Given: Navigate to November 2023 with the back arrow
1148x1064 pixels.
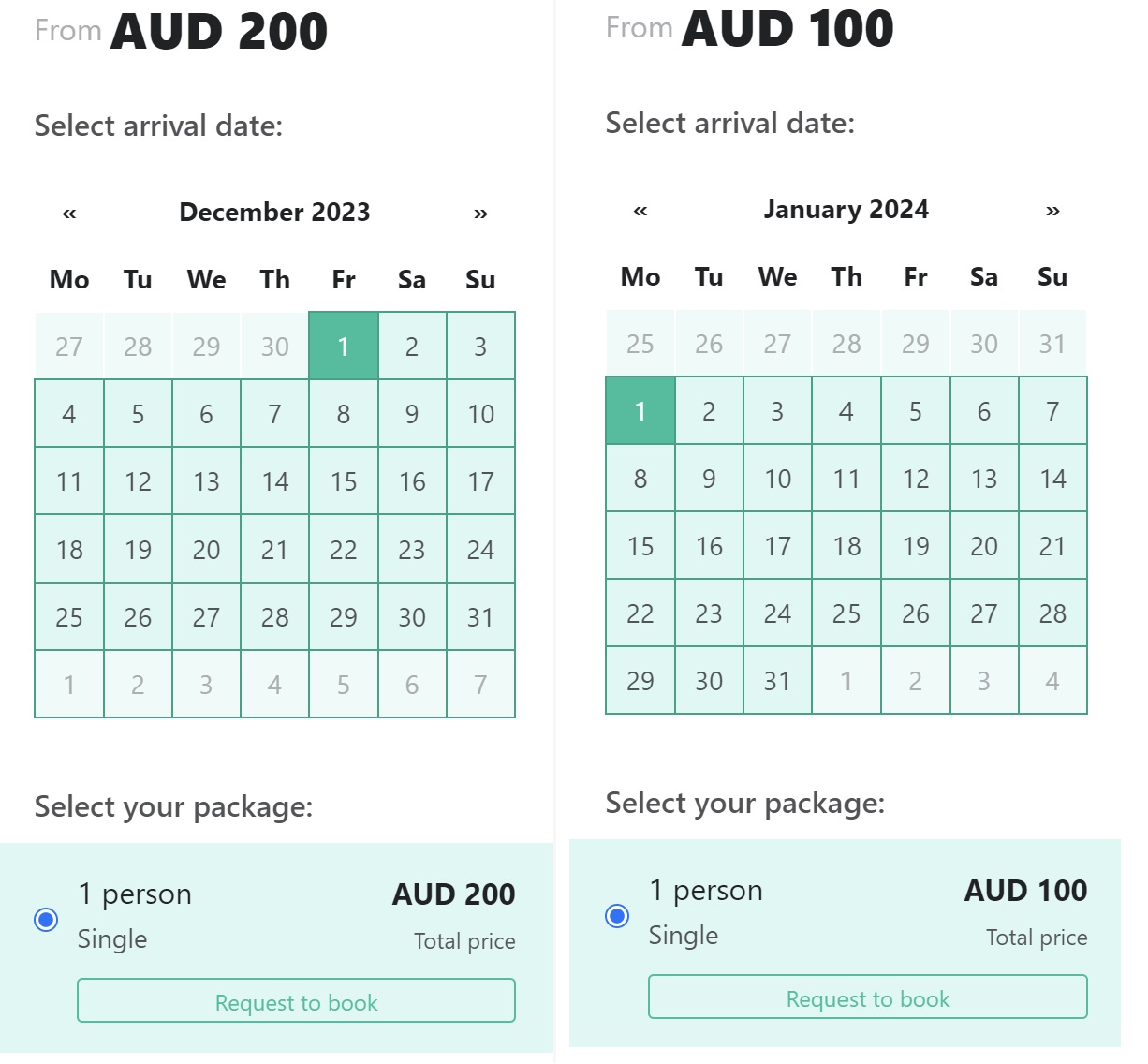Looking at the screenshot, I should [66, 214].
